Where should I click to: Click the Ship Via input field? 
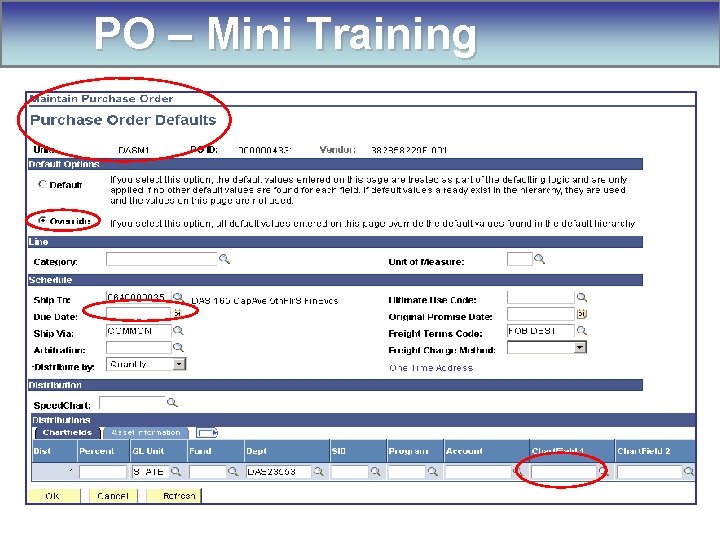(x=138, y=331)
